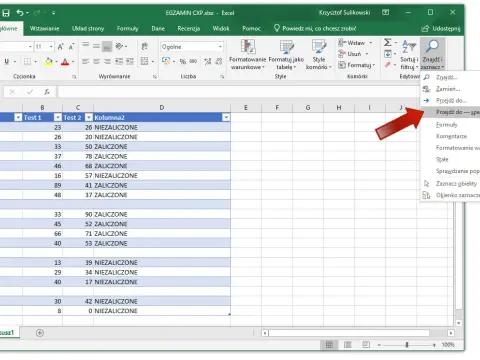
Task: Click the Udostępnij share button
Action: (441, 29)
